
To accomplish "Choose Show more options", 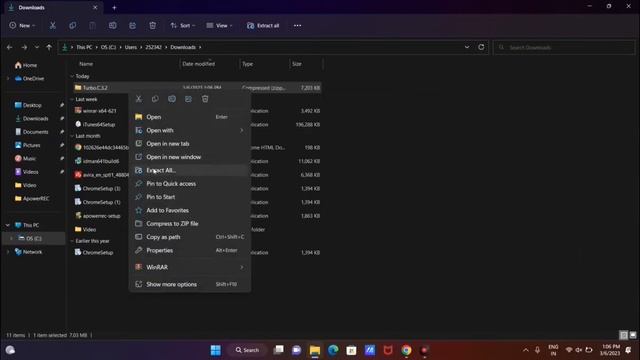I will click(x=189, y=284).
